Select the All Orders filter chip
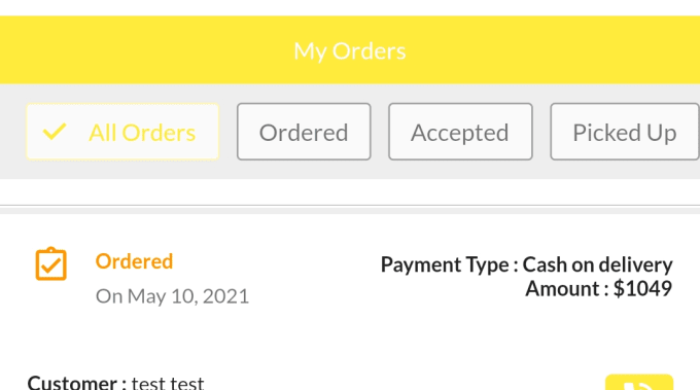 pos(122,132)
